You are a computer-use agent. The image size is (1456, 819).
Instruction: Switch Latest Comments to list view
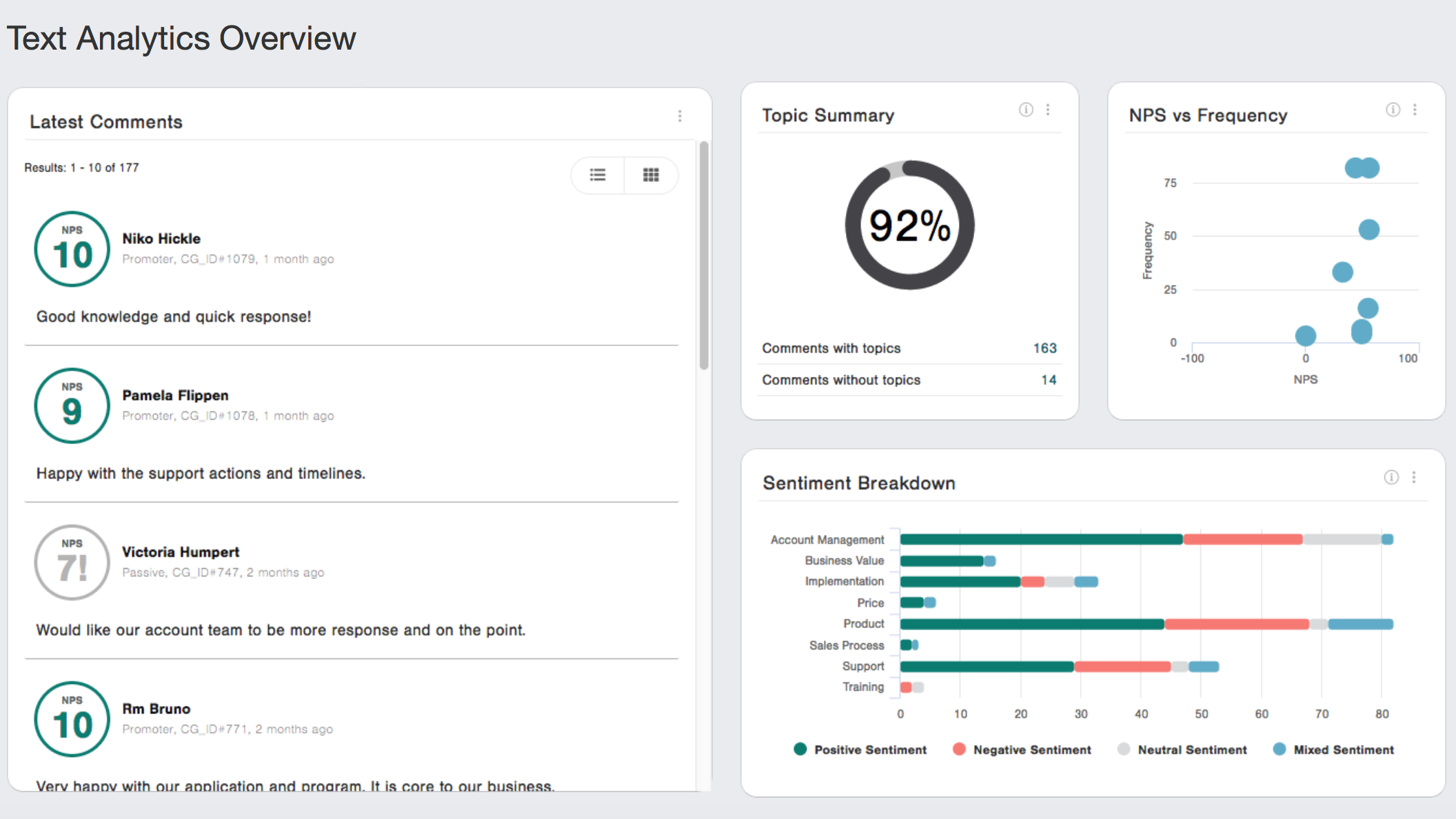pos(598,175)
